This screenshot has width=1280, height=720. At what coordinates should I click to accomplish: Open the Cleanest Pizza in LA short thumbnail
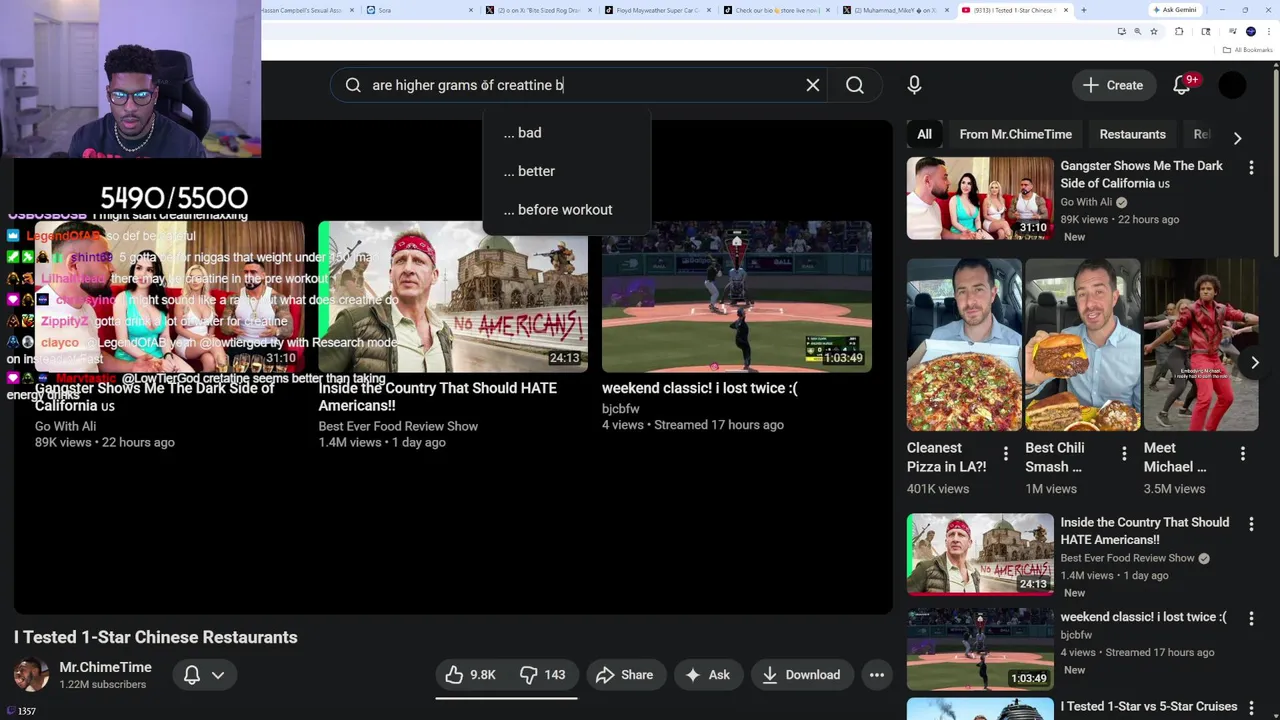click(x=964, y=345)
